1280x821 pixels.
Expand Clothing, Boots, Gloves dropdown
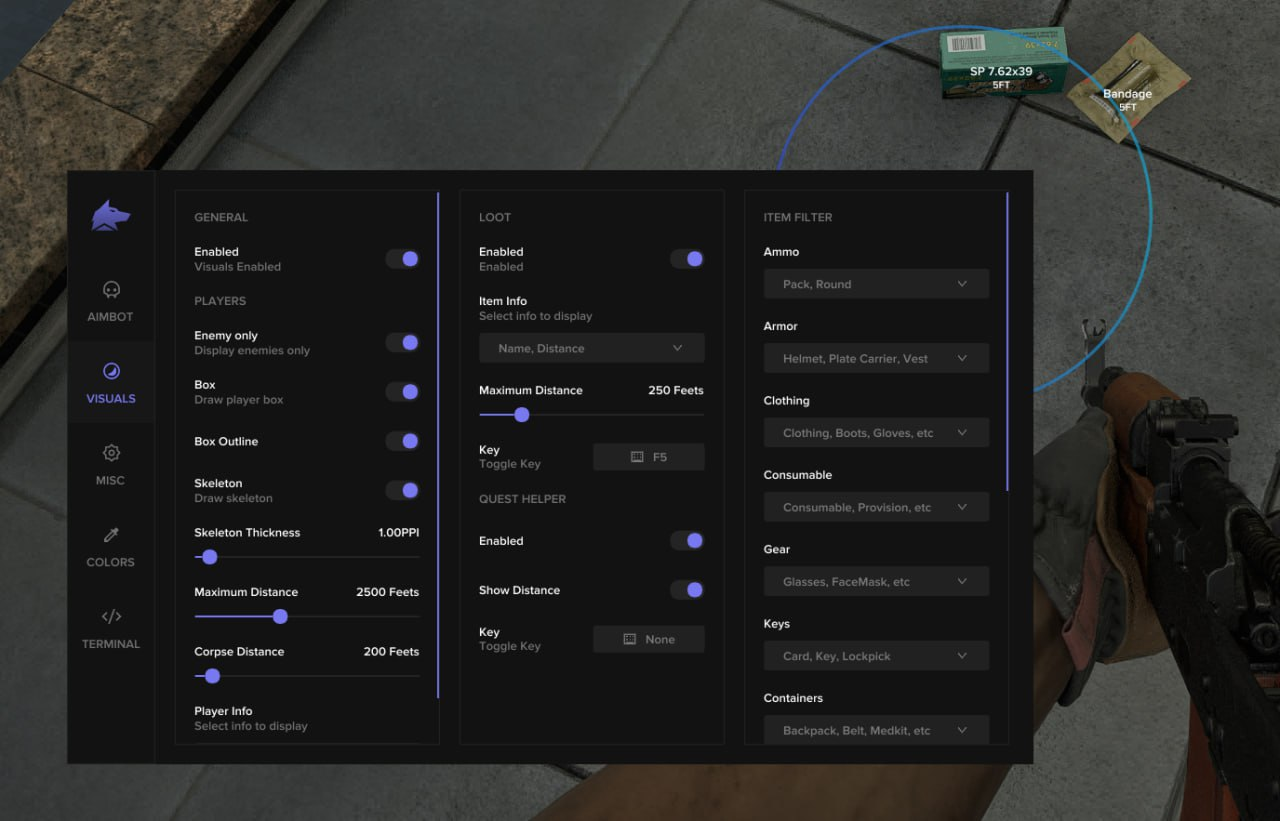click(x=876, y=433)
